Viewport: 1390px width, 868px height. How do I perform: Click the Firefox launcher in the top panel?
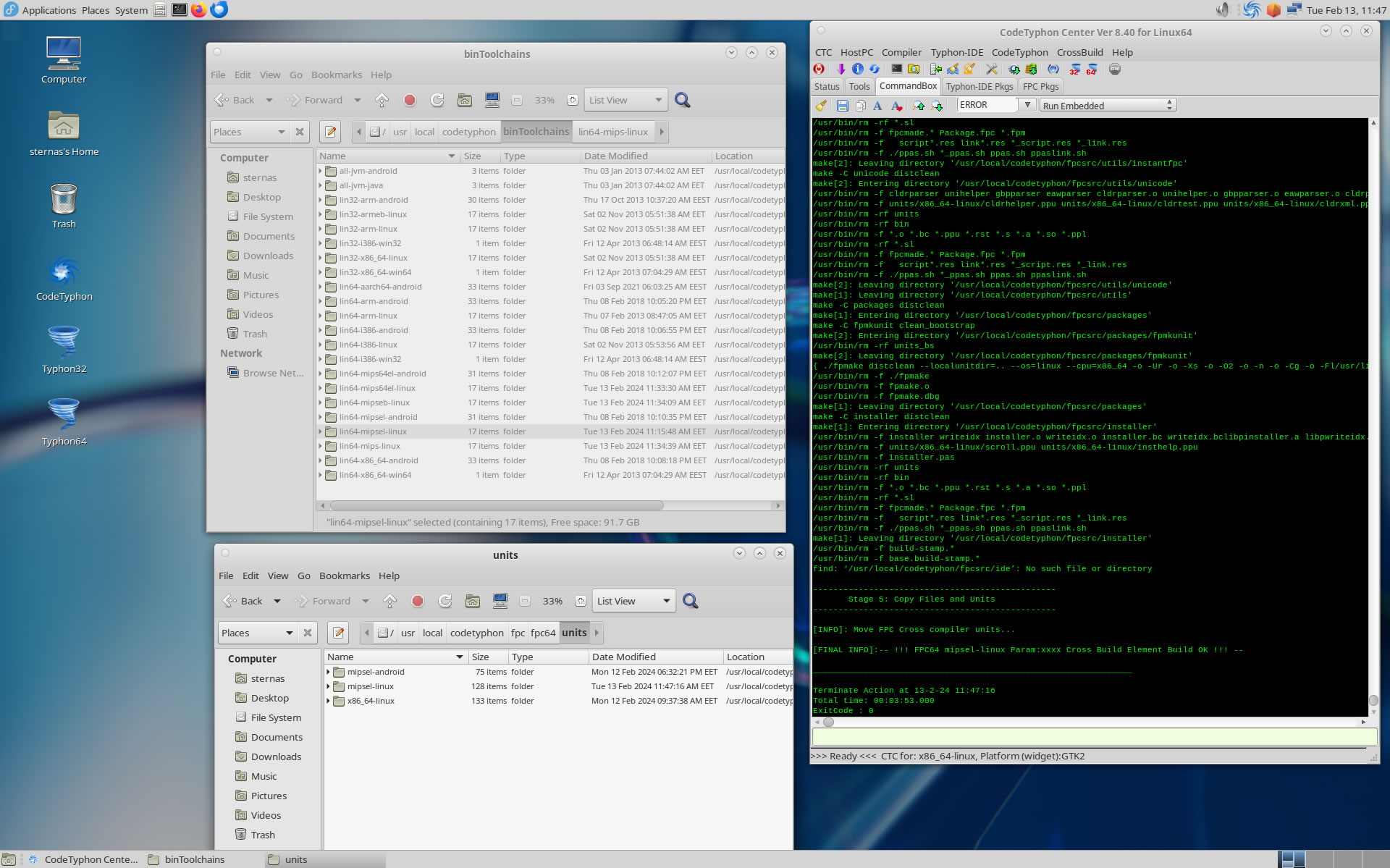pos(198,9)
